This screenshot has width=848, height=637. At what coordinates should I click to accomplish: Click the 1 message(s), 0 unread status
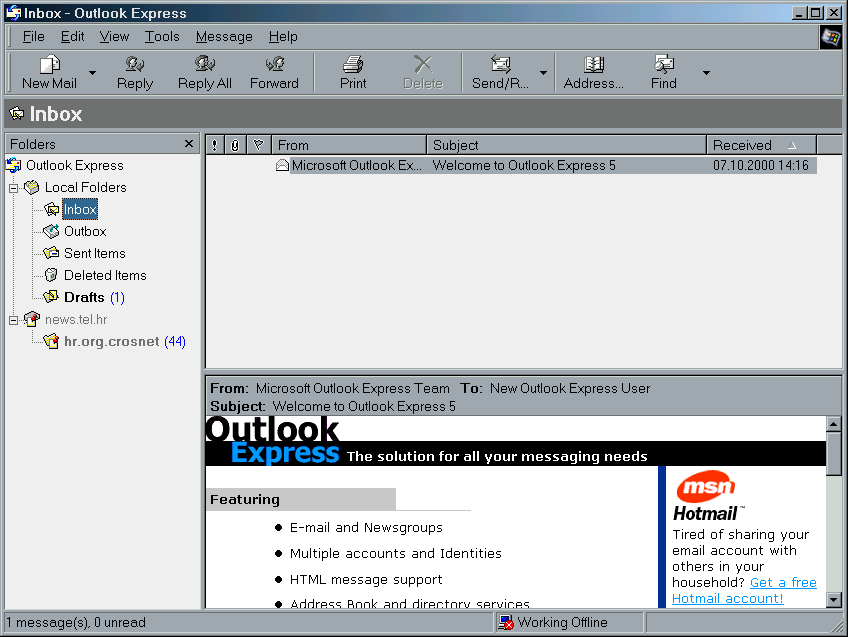76,622
